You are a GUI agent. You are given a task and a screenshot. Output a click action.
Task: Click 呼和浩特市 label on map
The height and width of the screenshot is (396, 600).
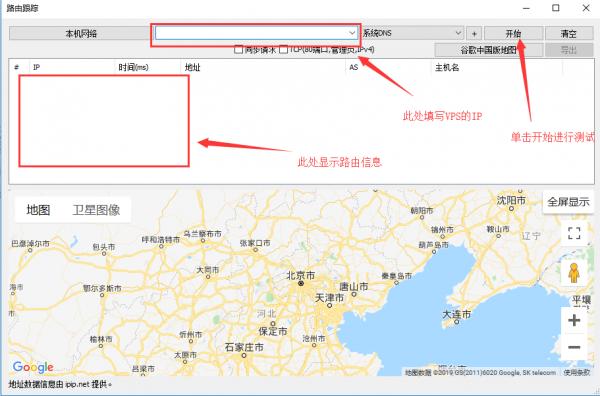pyautogui.click(x=161, y=240)
